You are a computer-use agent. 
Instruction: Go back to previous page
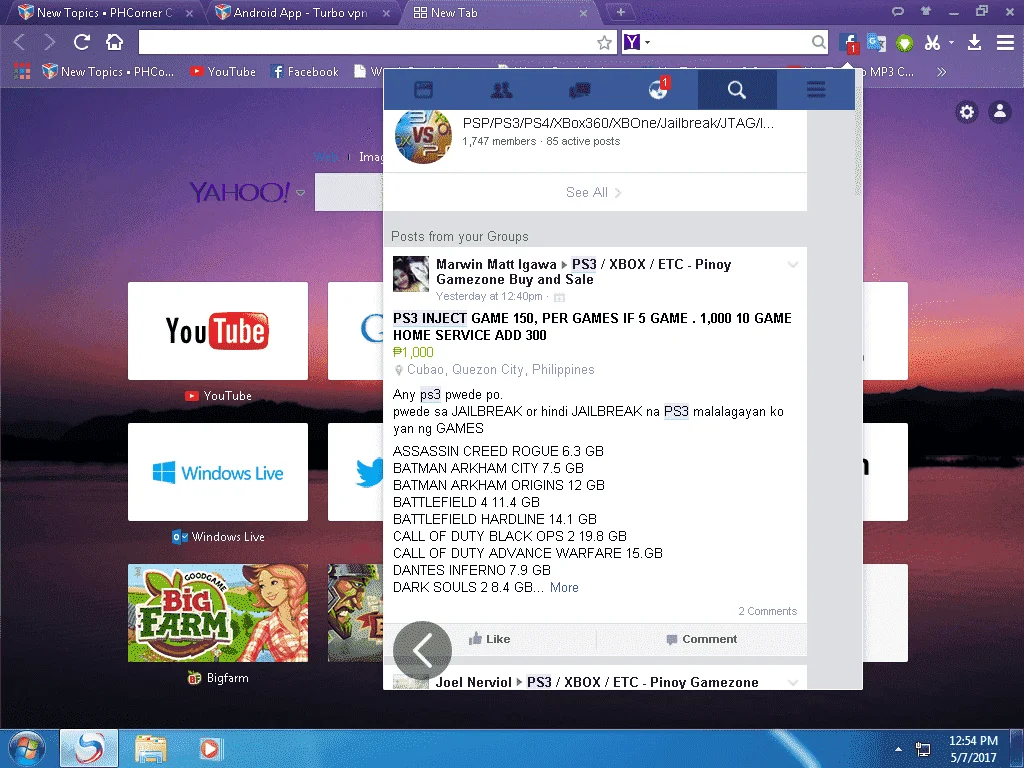click(x=20, y=42)
